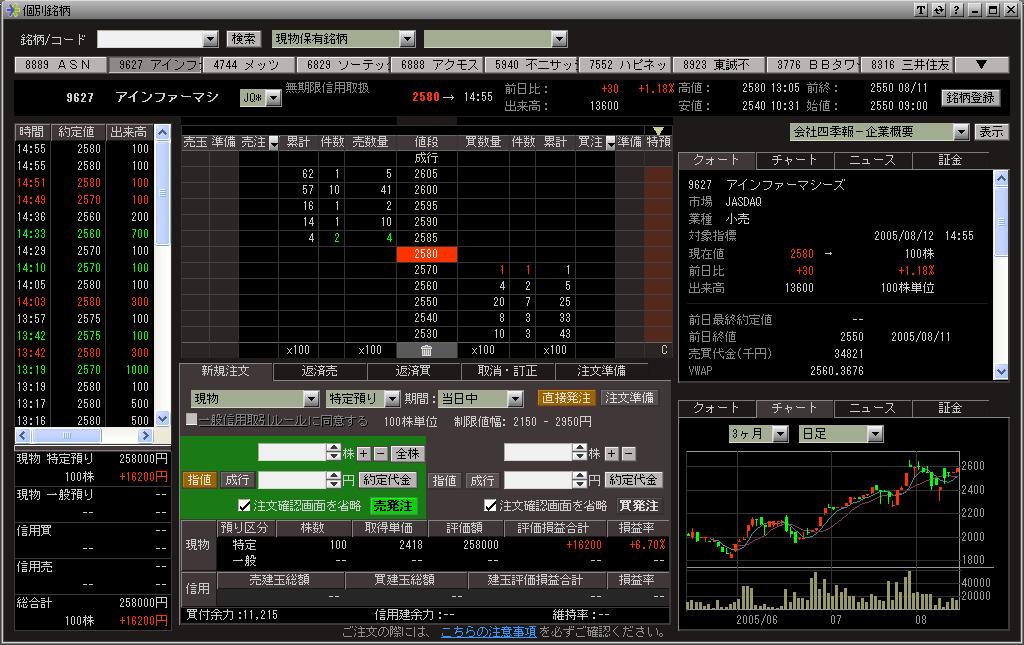The height and width of the screenshot is (645, 1024).
Task: Click the sell price stepper arrows
Action: tap(334, 480)
